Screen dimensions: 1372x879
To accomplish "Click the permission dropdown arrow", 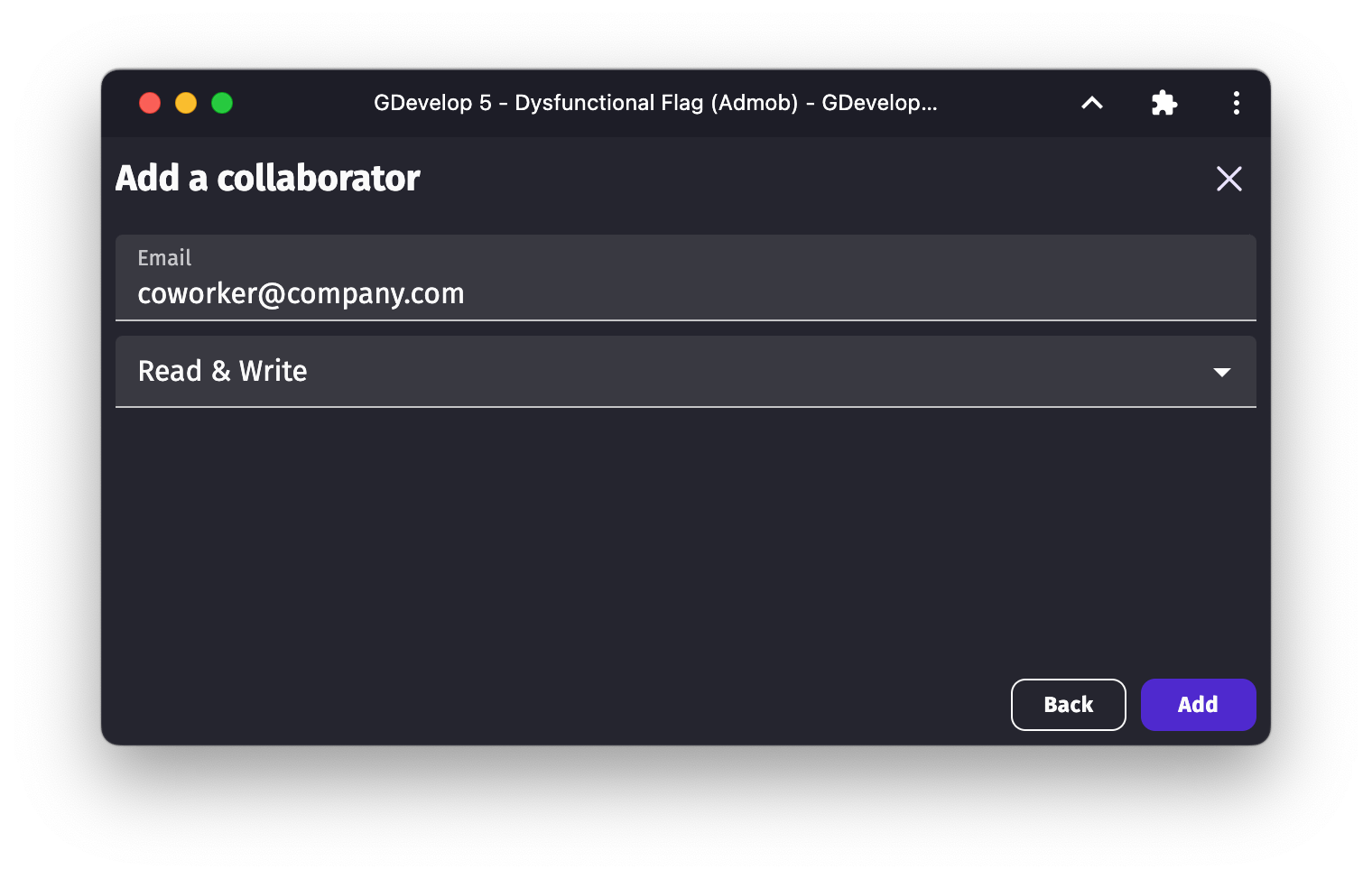I will point(1221,372).
